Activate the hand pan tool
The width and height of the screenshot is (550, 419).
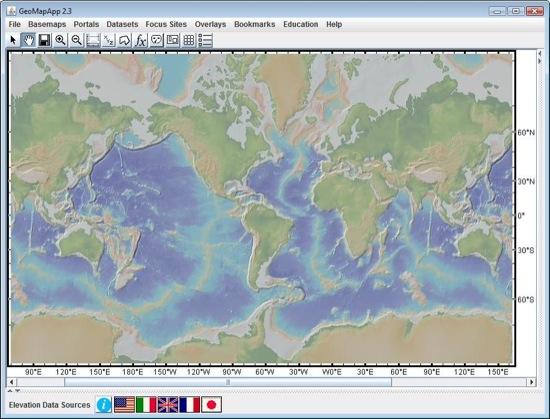[x=28, y=40]
